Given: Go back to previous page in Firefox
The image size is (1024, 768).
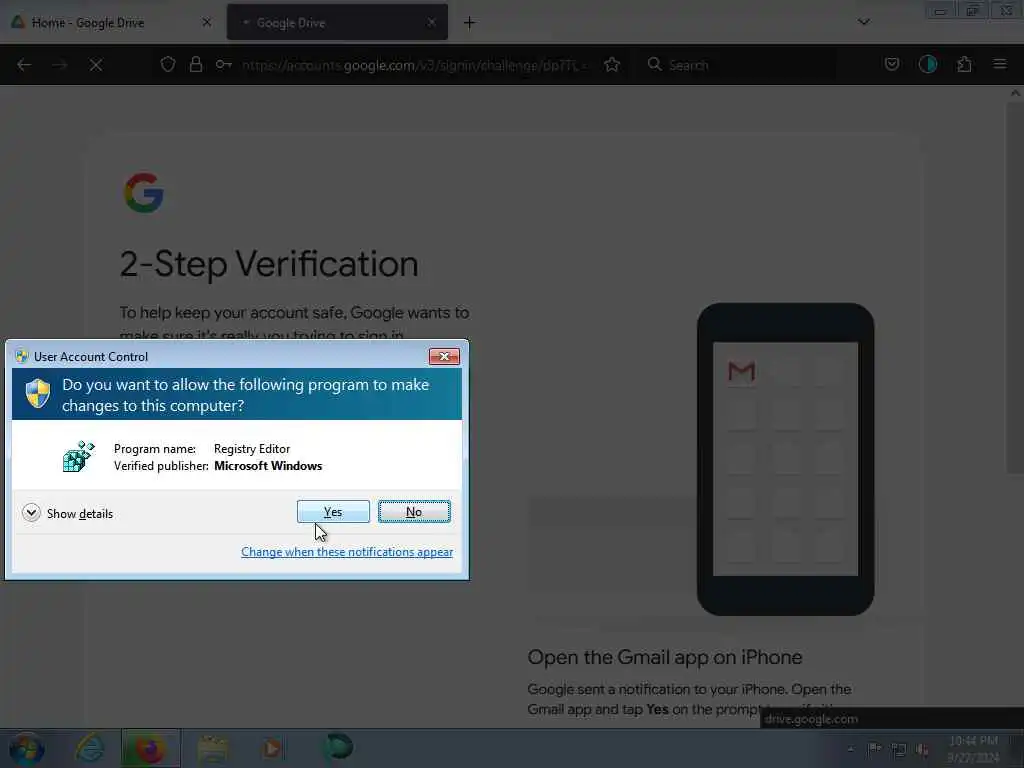Looking at the screenshot, I should 24,65.
